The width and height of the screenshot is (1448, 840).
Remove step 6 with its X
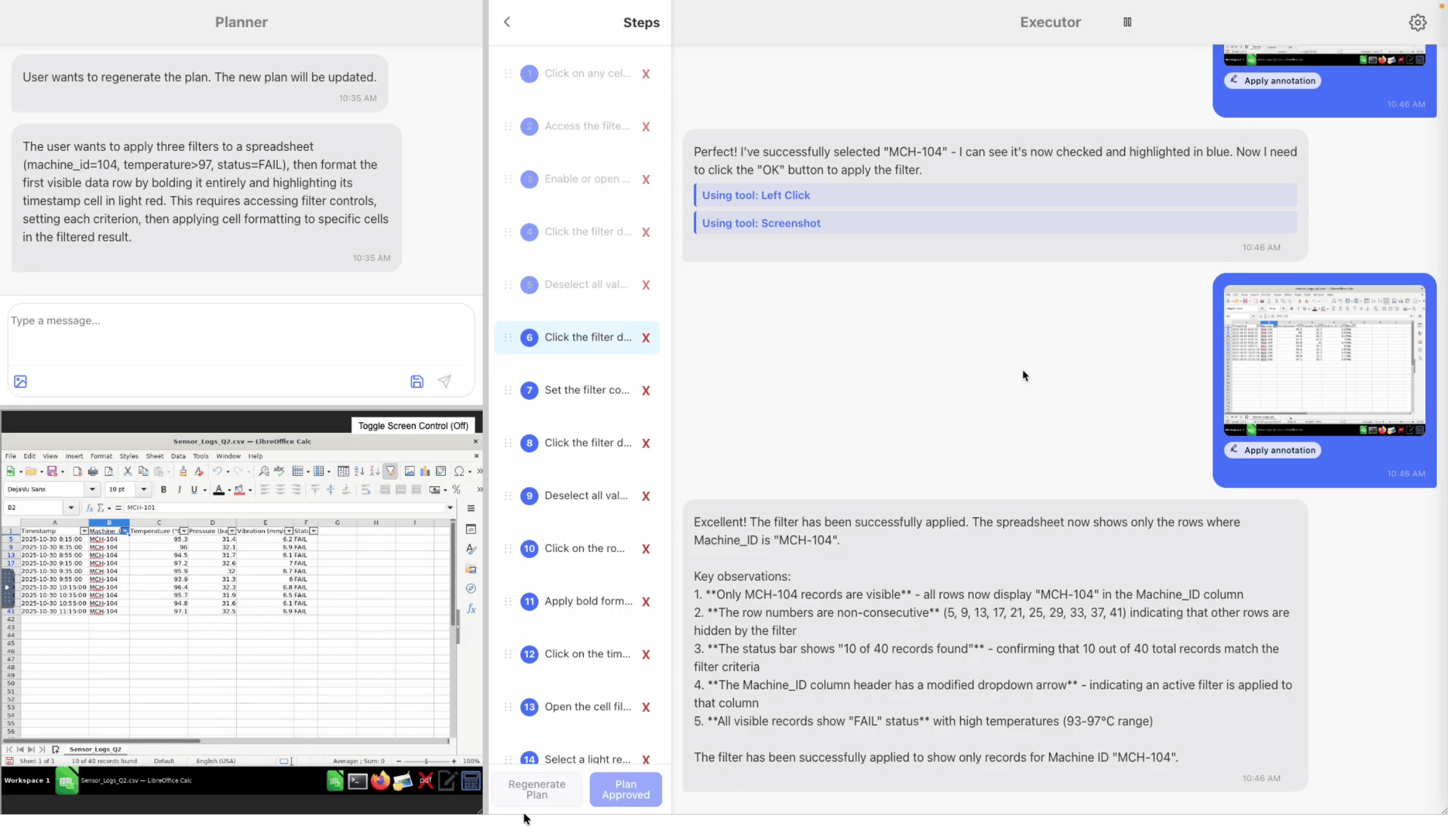point(645,338)
